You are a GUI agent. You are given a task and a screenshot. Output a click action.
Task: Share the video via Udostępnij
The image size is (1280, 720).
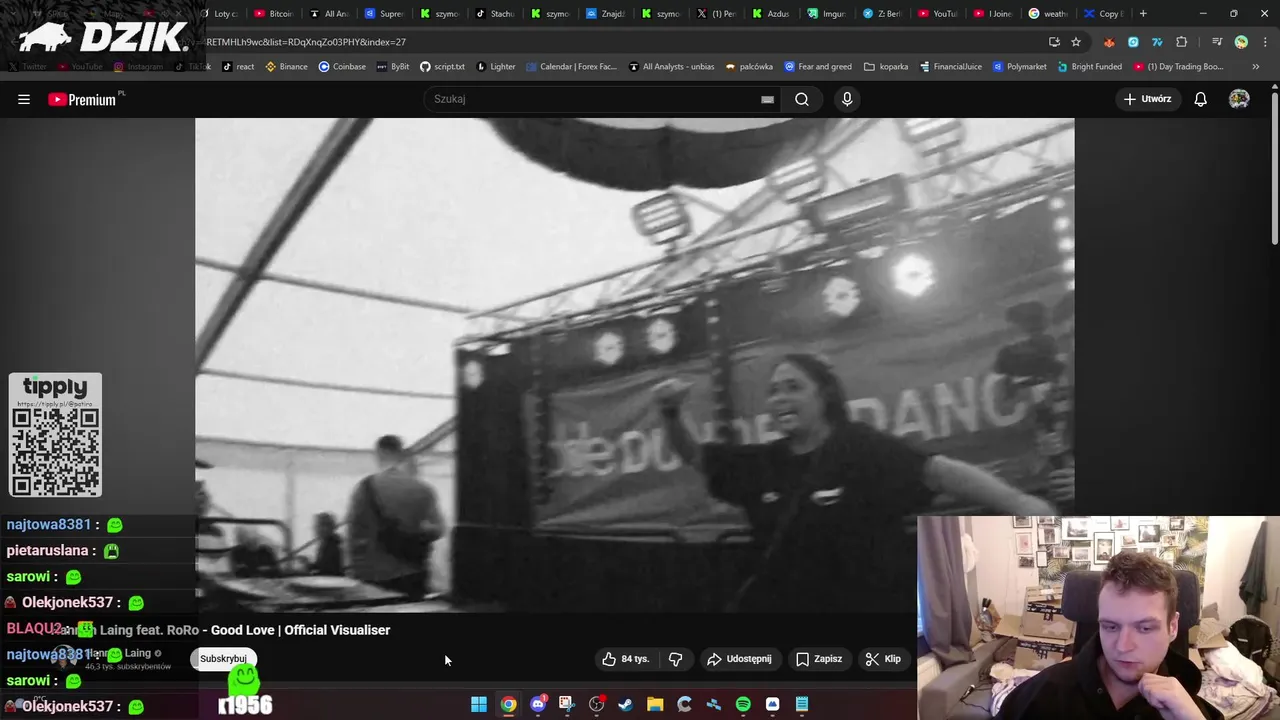point(739,659)
